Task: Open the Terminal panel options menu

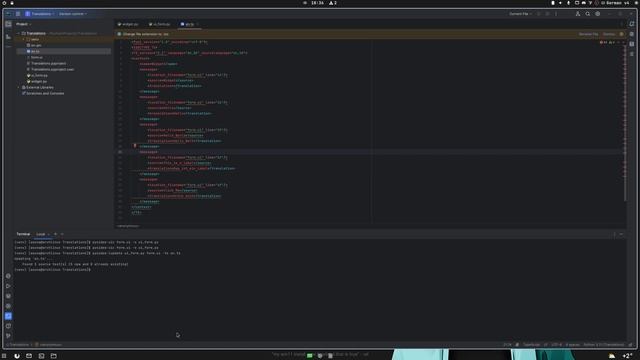Action: [614, 234]
